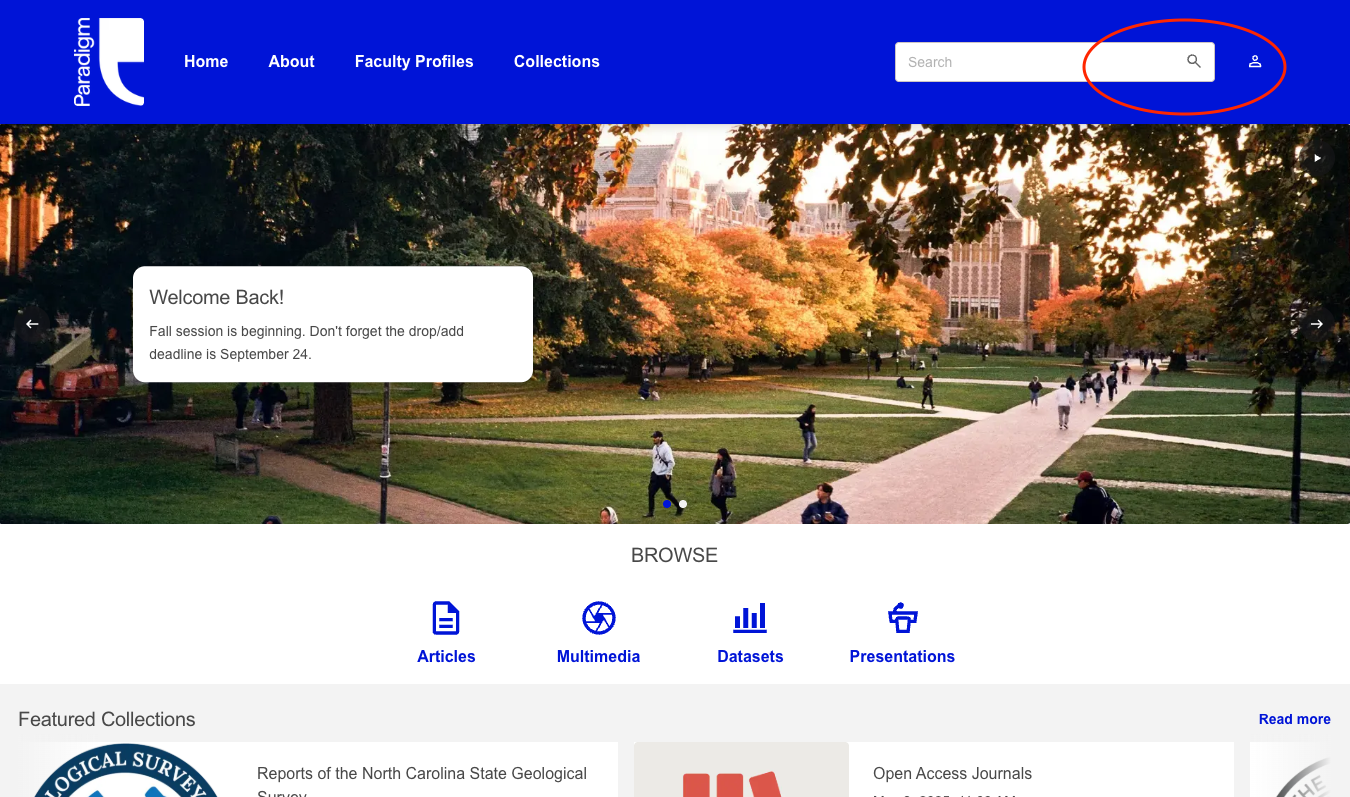Browse the Multimedia link
Image resolution: width=1350 pixels, height=797 pixels.
pyautogui.click(x=598, y=657)
